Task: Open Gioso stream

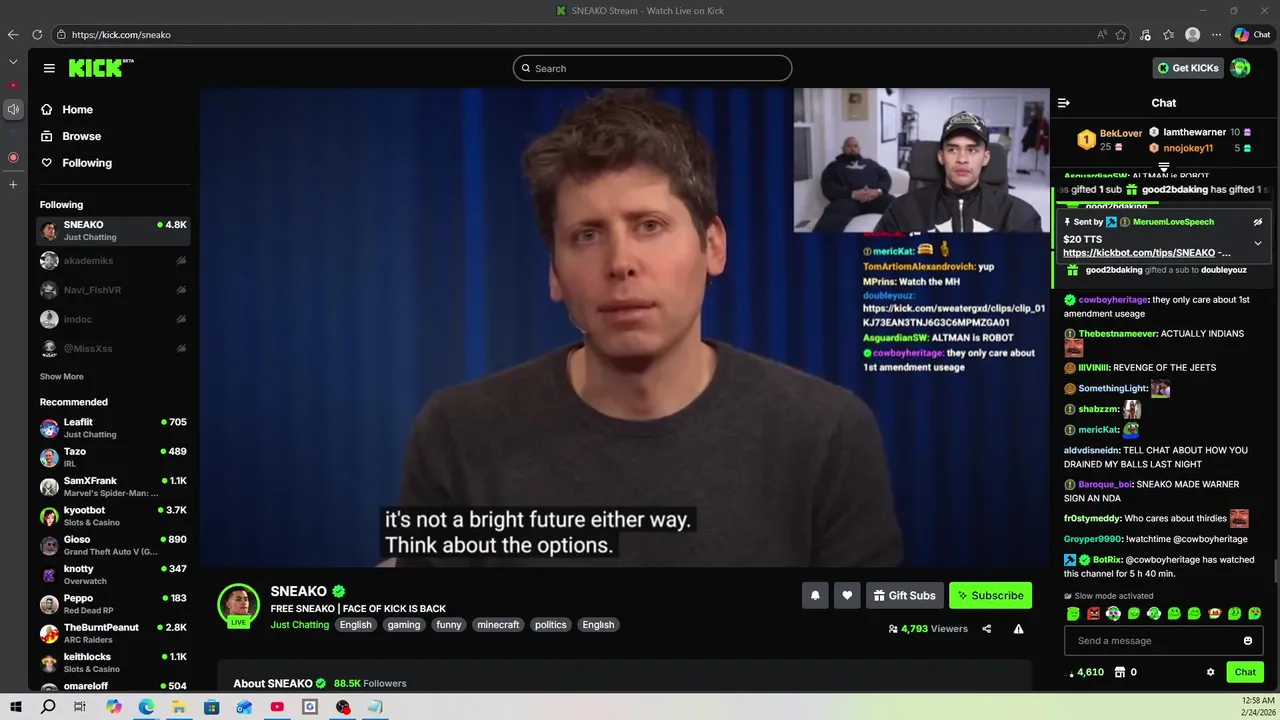Action: tap(113, 545)
